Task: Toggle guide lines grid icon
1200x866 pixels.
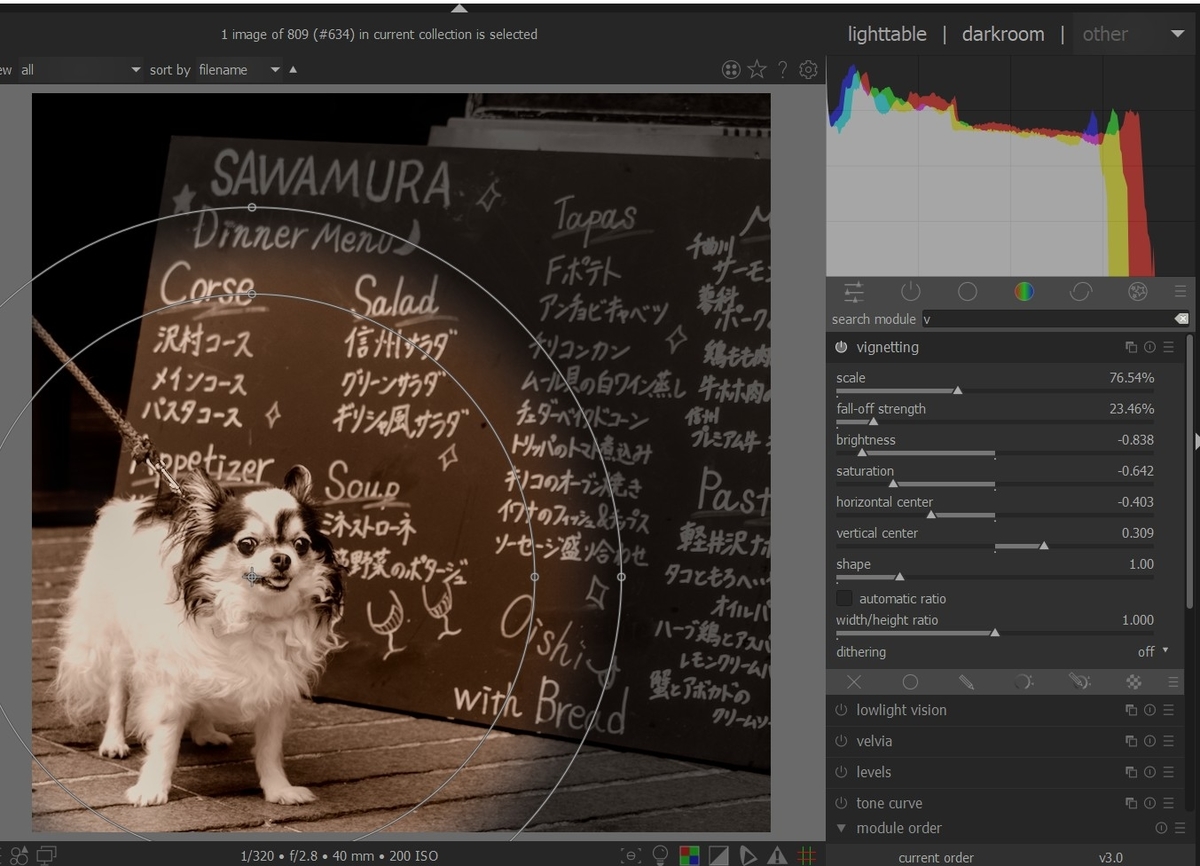Action: 807,855
